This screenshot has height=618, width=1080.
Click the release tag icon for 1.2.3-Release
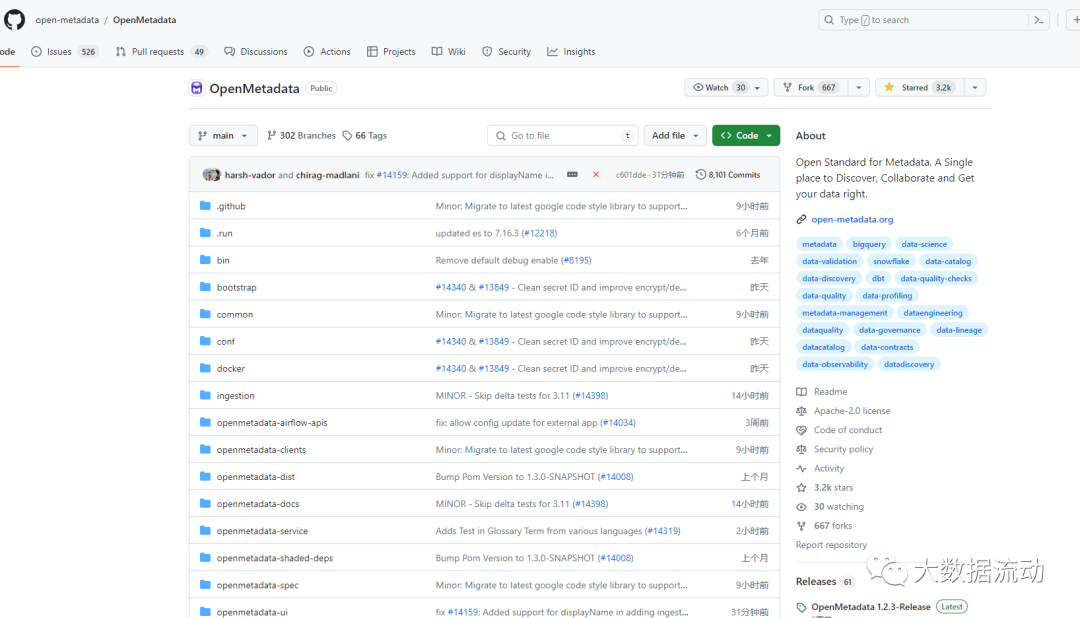[x=801, y=607]
